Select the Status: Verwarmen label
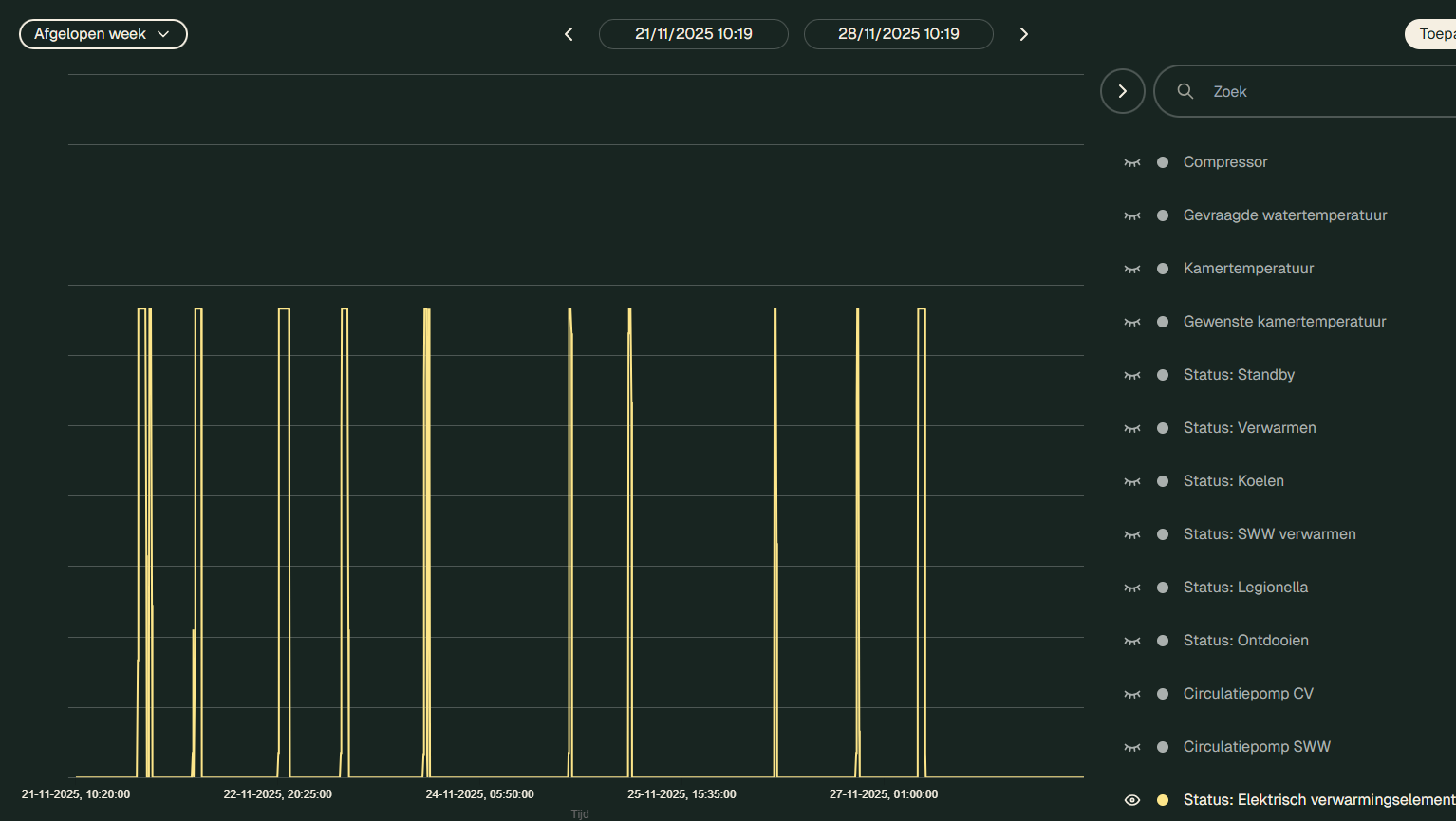 pos(1250,428)
